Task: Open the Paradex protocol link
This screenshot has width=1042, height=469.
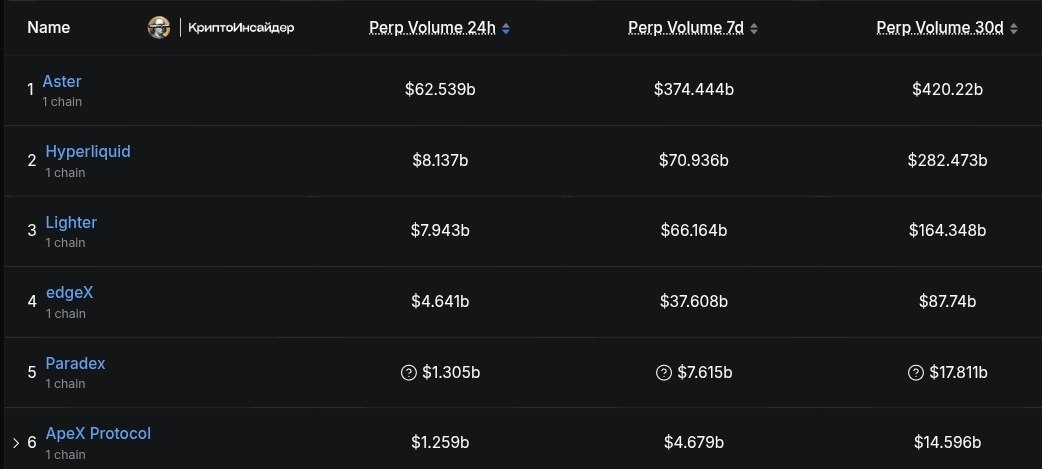Action: (75, 363)
